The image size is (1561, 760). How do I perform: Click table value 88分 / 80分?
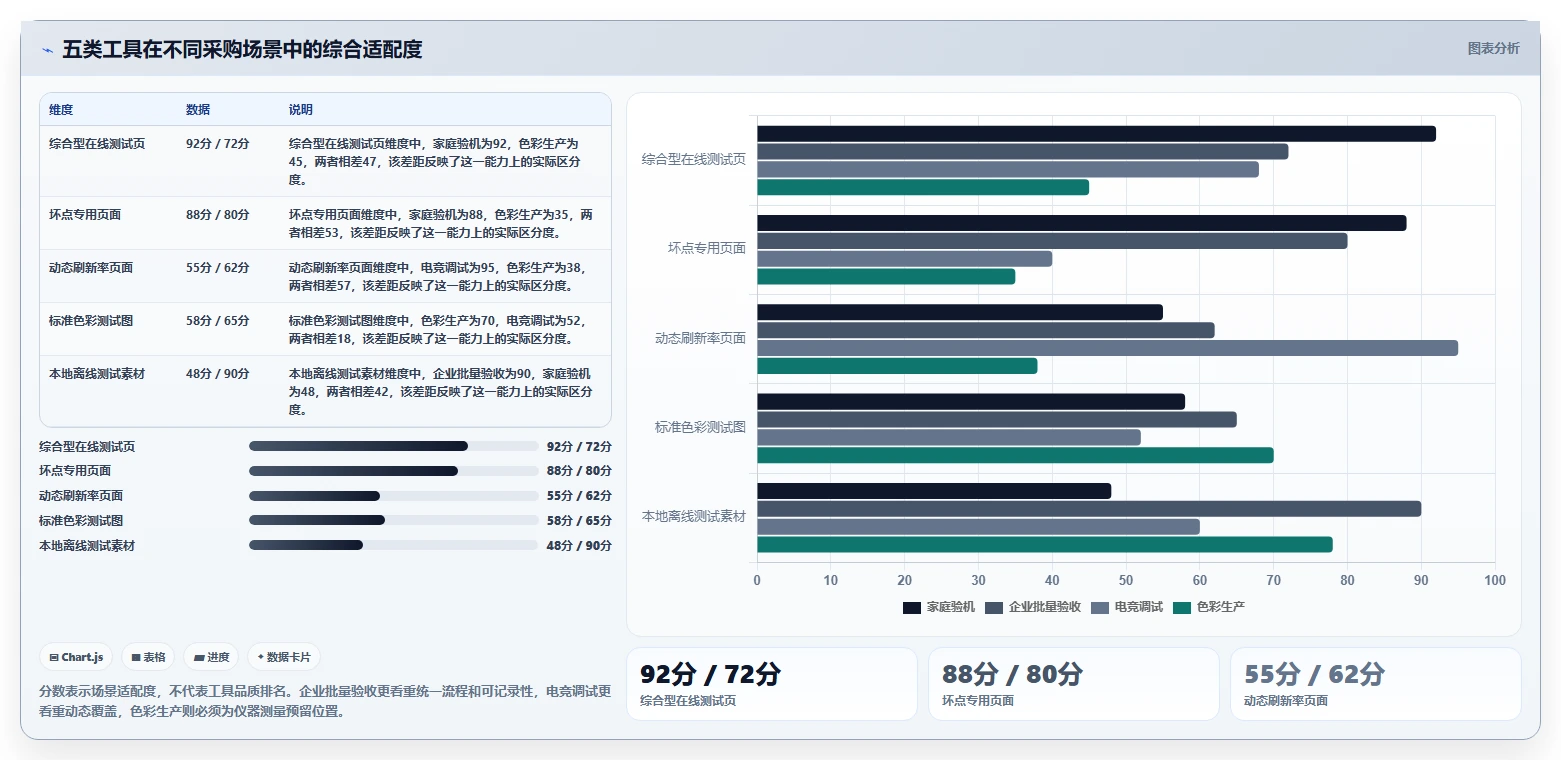(218, 215)
